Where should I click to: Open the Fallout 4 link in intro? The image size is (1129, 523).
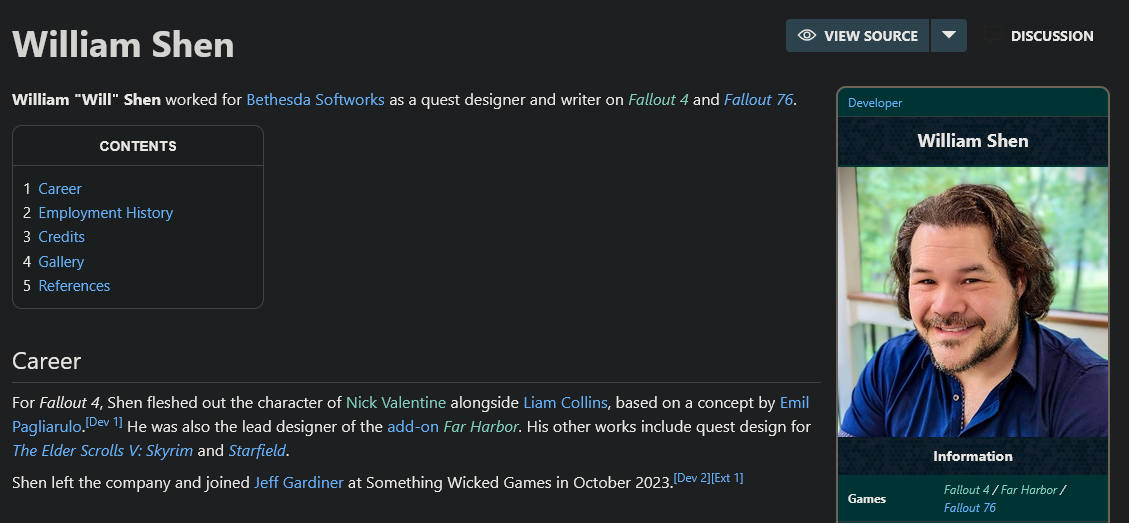tap(658, 99)
